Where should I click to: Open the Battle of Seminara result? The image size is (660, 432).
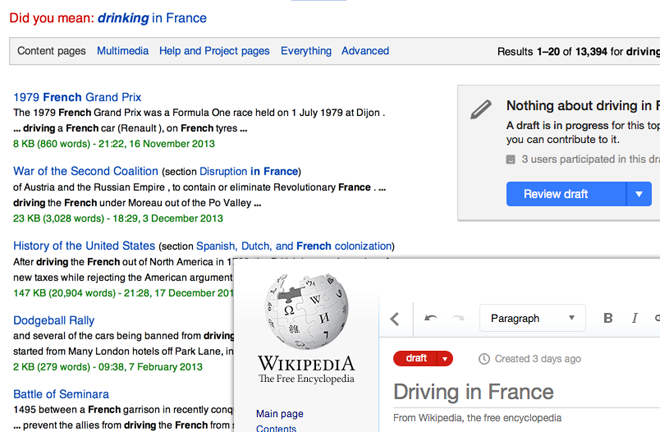pyautogui.click(x=61, y=394)
